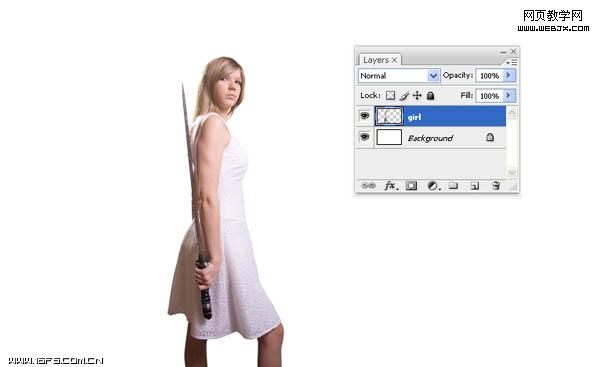Select the Layers tab
Image resolution: width=600 pixels, height=367 pixels.
tap(380, 60)
